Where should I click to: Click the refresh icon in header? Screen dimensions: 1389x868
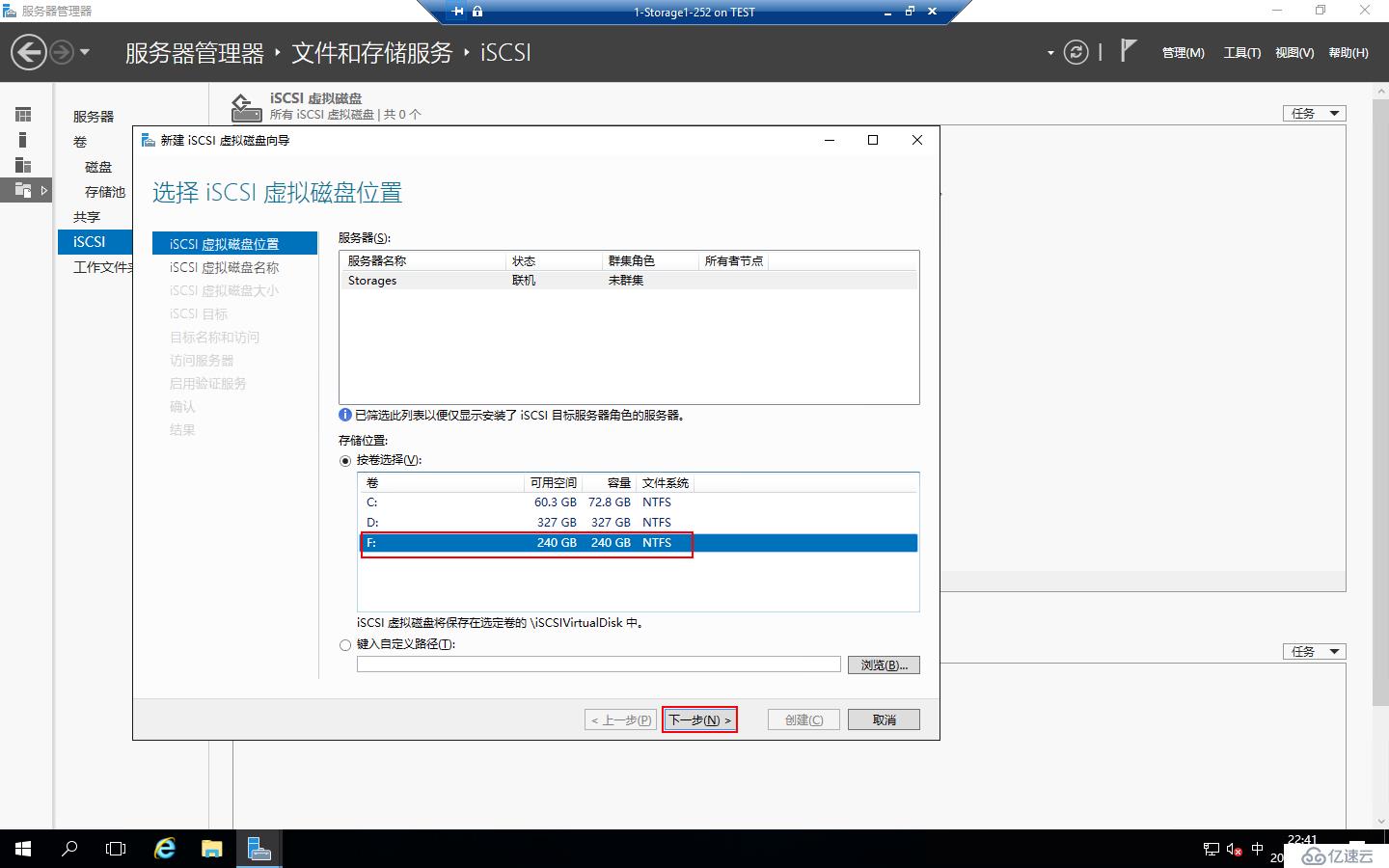1076,52
